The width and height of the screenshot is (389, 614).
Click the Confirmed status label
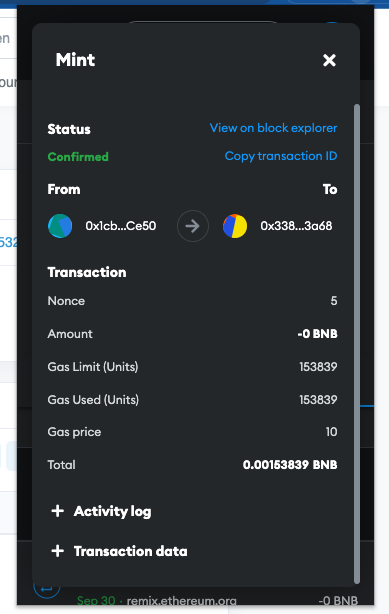click(78, 157)
